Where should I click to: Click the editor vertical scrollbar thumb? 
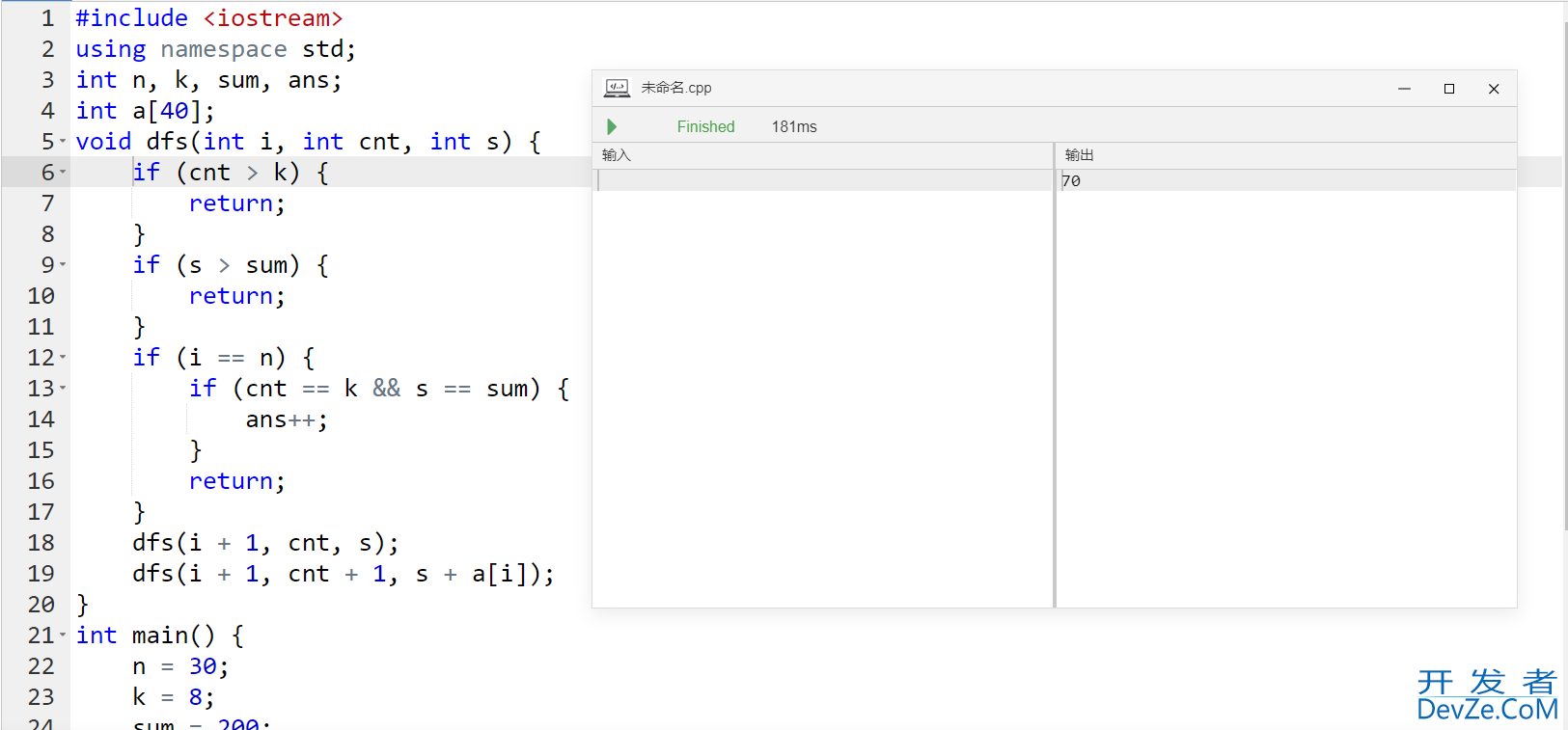coord(1564,275)
